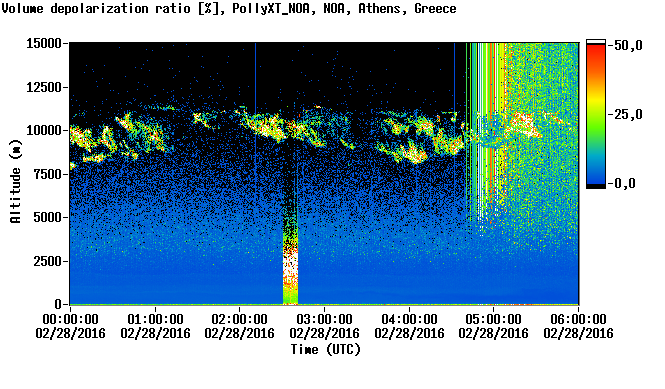The image size is (665, 389).
Task: Click the 15000 altitude axis label
Action: coord(44,43)
